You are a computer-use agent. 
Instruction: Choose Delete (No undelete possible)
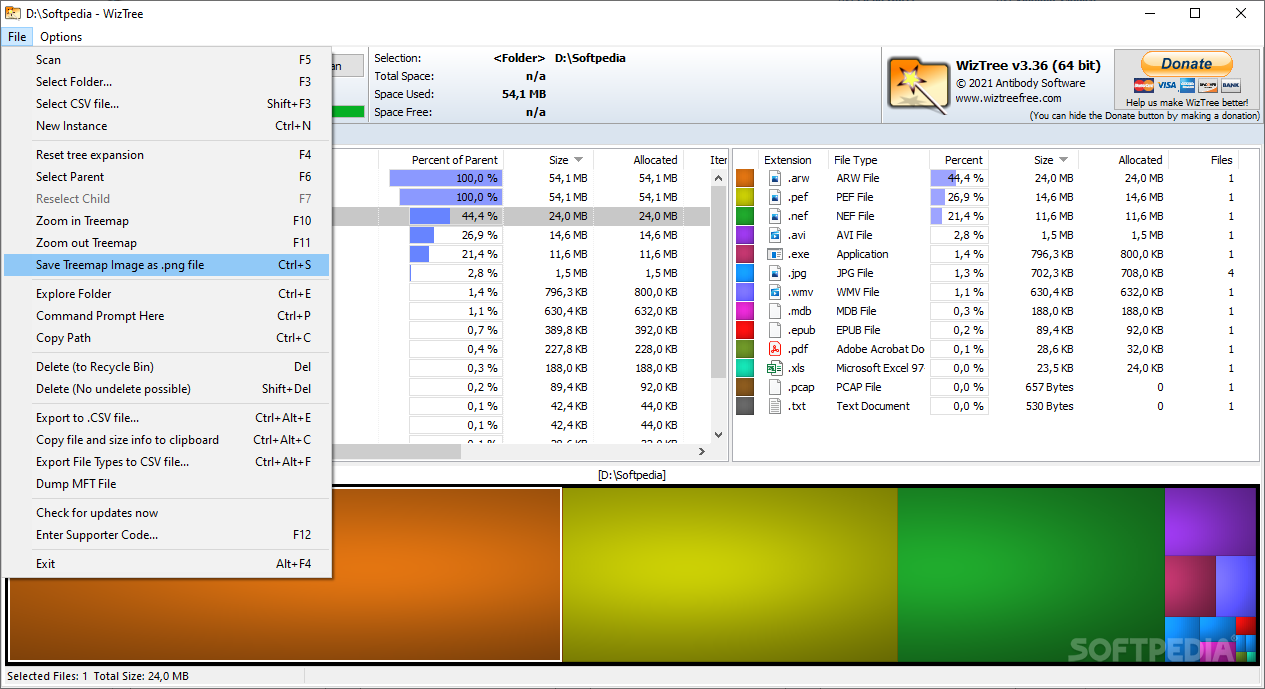(166, 389)
